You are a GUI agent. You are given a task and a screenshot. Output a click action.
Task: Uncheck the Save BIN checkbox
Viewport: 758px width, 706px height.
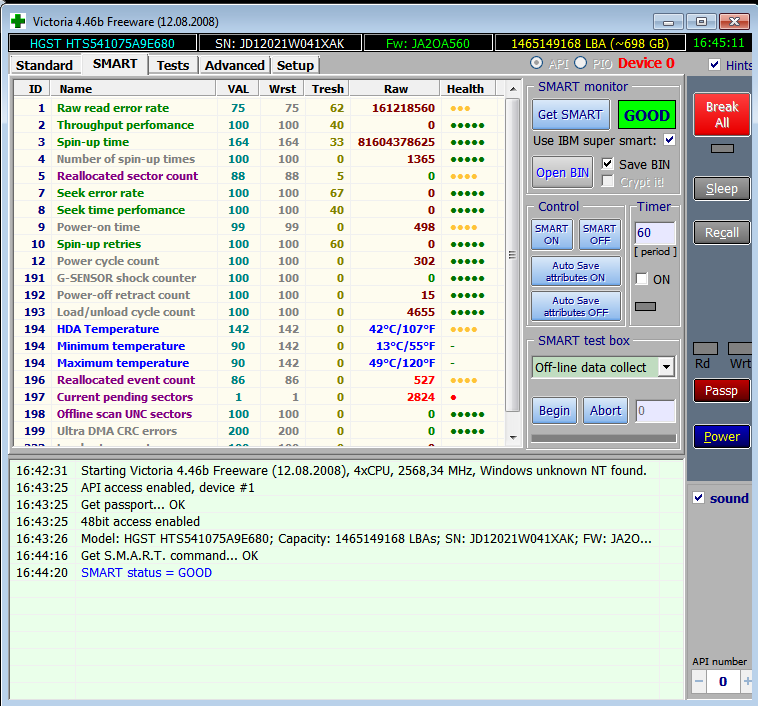(608, 163)
